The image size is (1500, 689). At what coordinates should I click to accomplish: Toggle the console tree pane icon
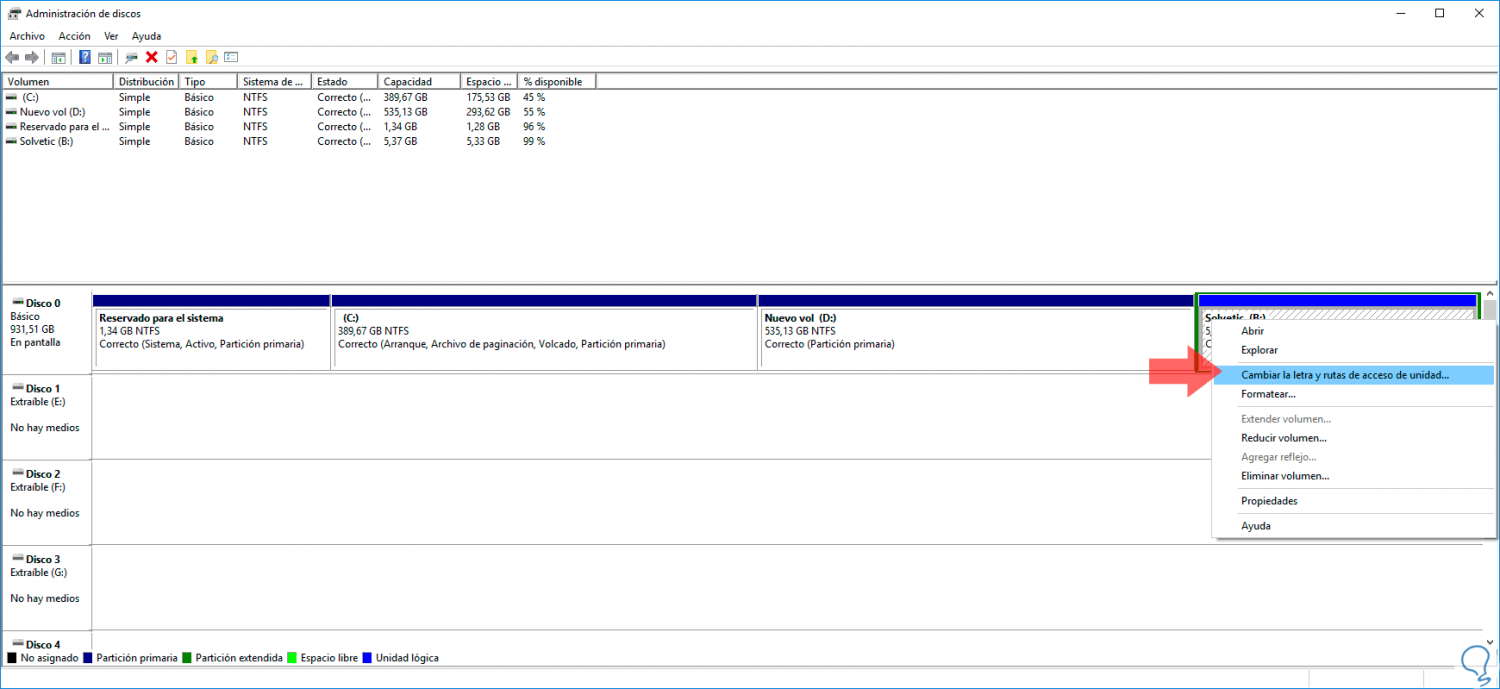pyautogui.click(x=59, y=57)
